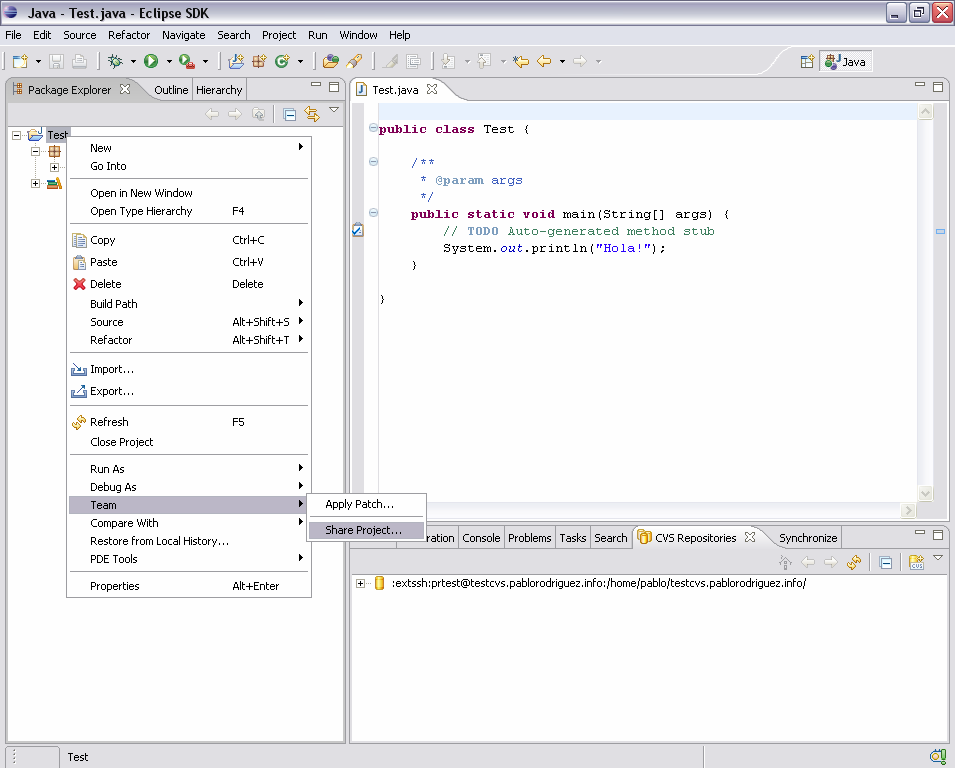Open the Navigate menu
The height and width of the screenshot is (768, 955).
[183, 35]
